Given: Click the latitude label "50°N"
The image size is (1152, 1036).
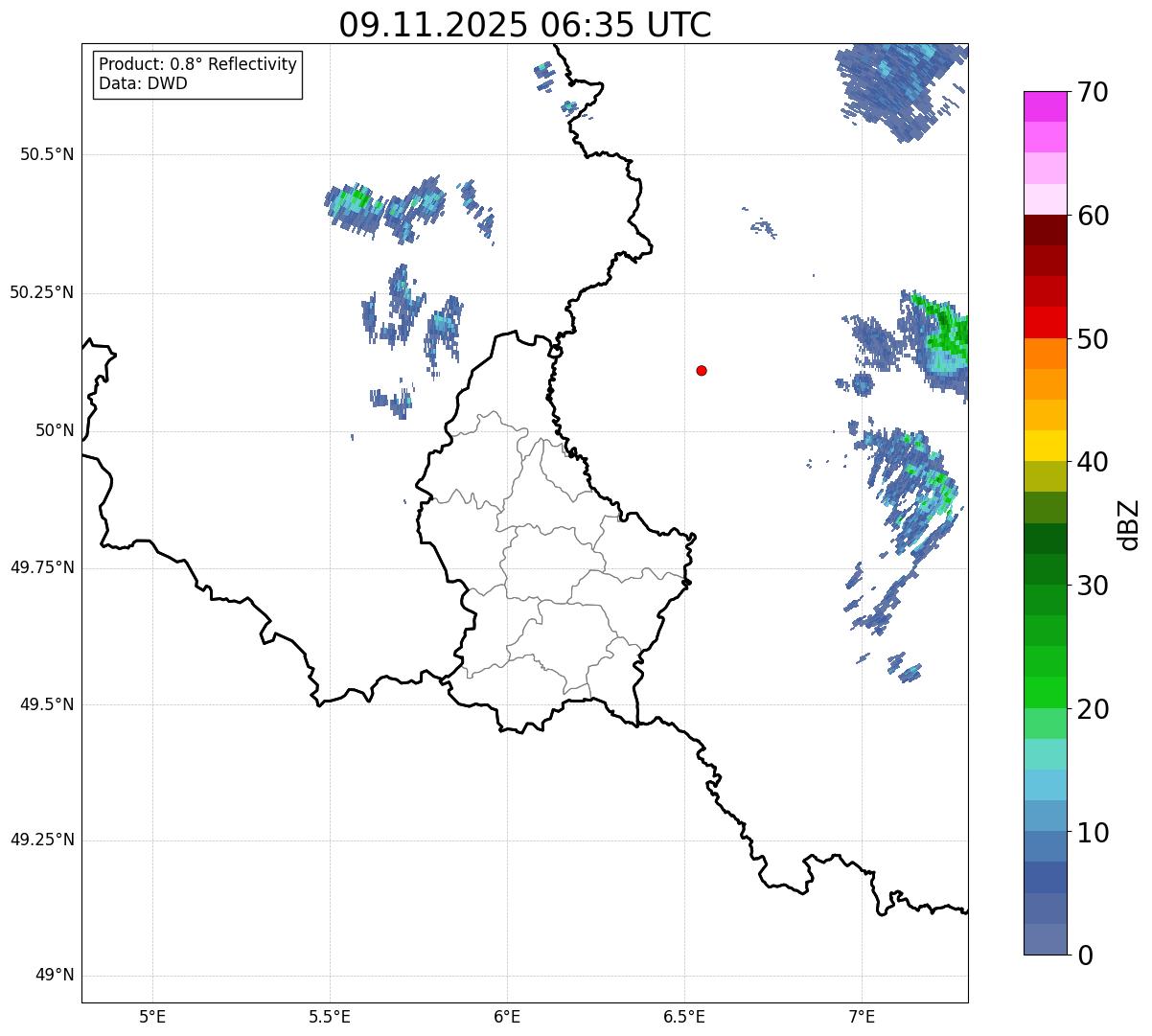Looking at the screenshot, I should tap(55, 430).
